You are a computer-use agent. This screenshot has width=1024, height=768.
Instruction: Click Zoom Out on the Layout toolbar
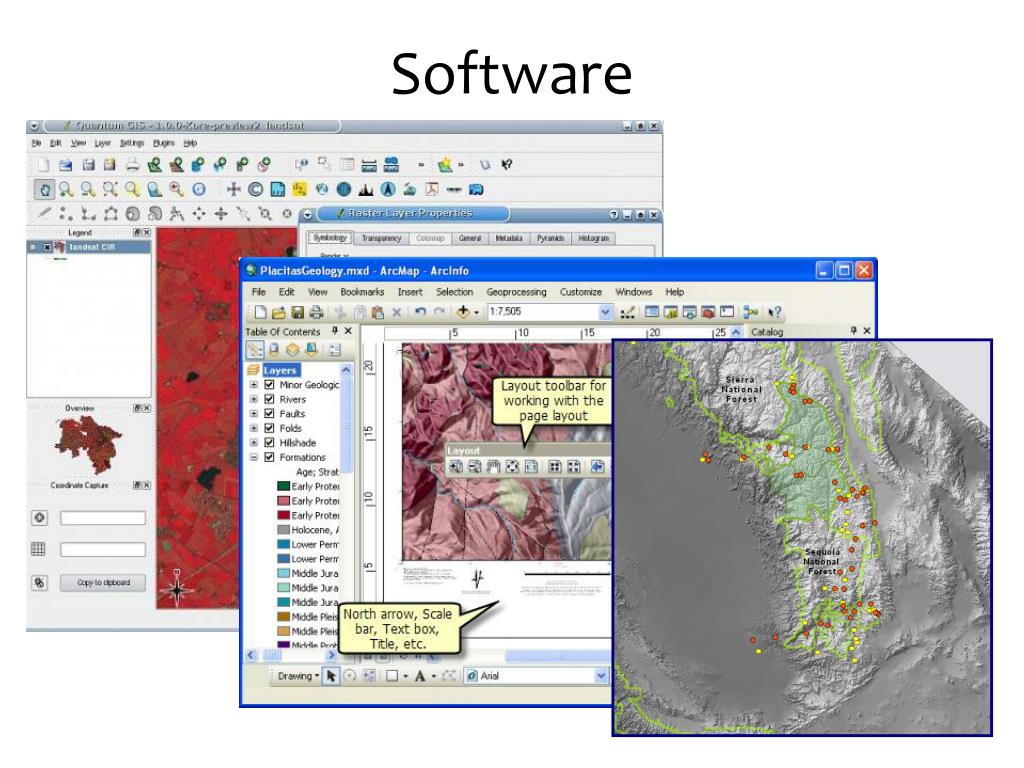coord(475,466)
